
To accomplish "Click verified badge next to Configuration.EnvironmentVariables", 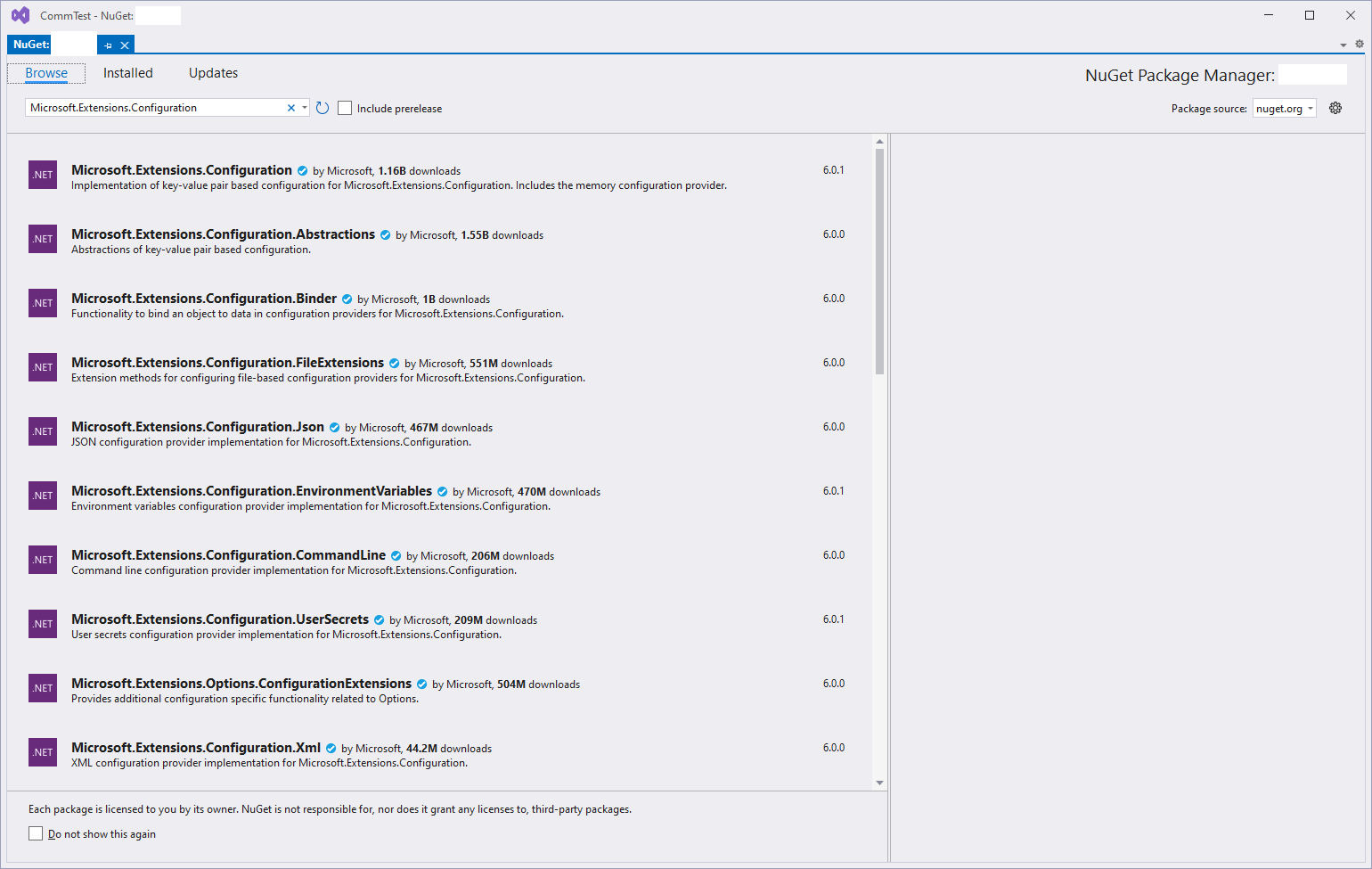I will point(443,492).
